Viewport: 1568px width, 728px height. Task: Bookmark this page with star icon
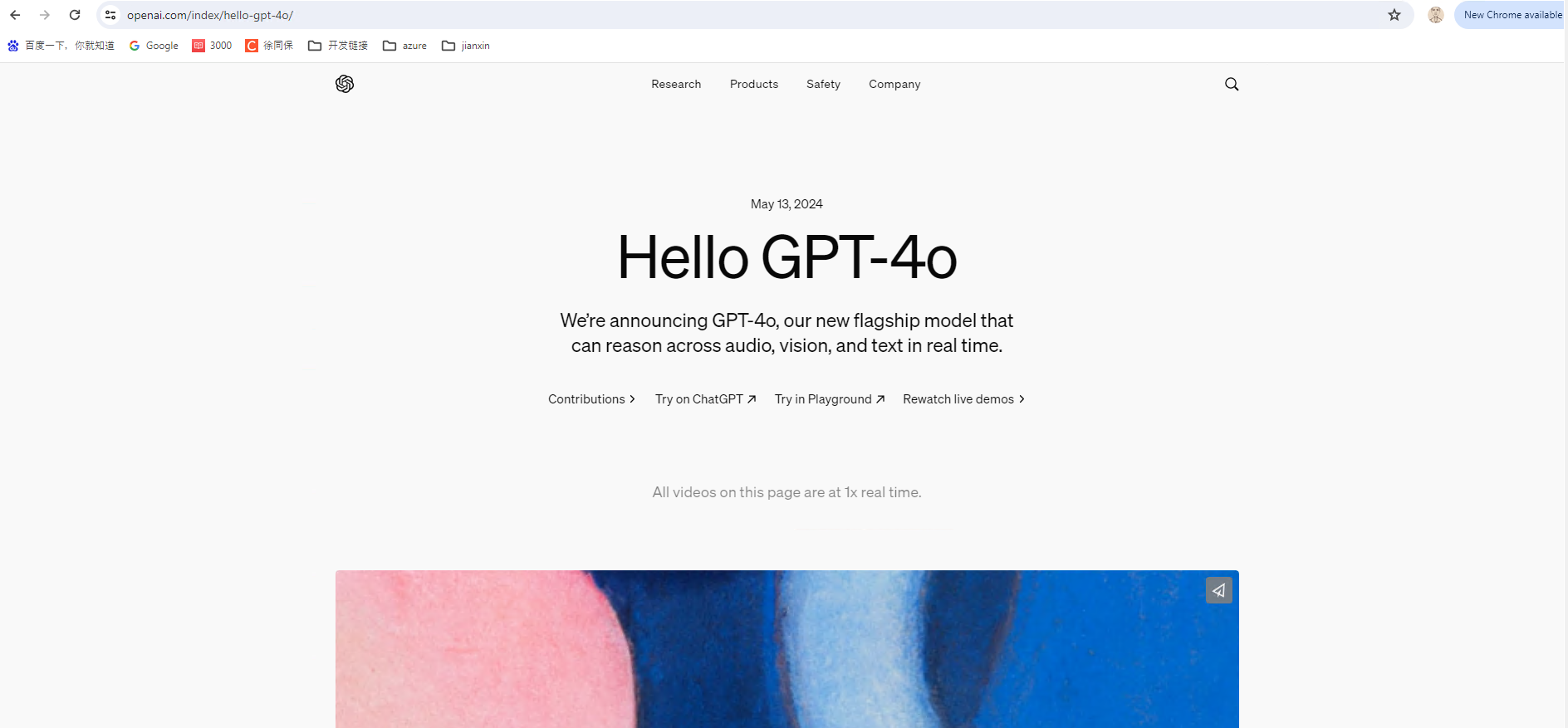point(1394,15)
